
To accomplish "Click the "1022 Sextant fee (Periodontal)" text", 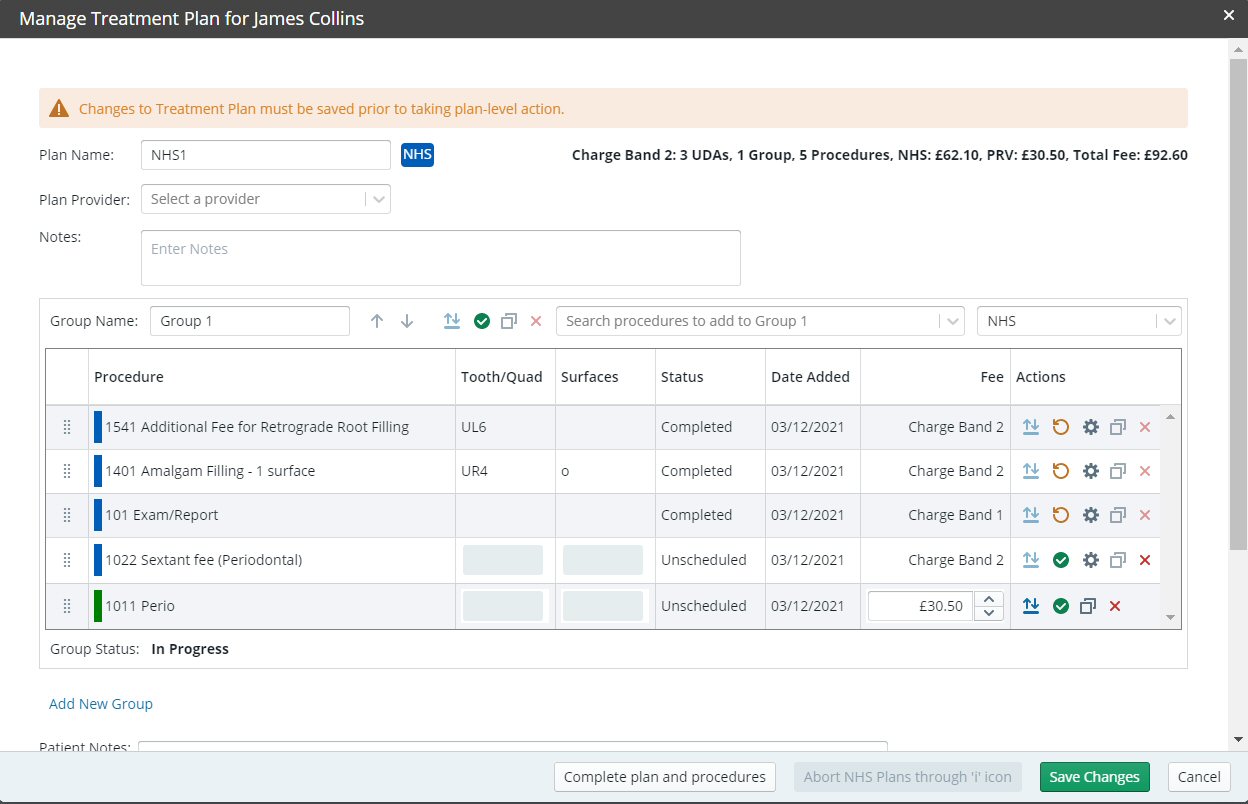I will 203,560.
